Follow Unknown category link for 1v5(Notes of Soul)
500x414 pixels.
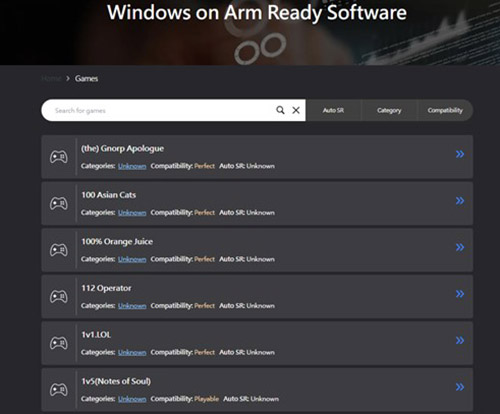(x=132, y=399)
